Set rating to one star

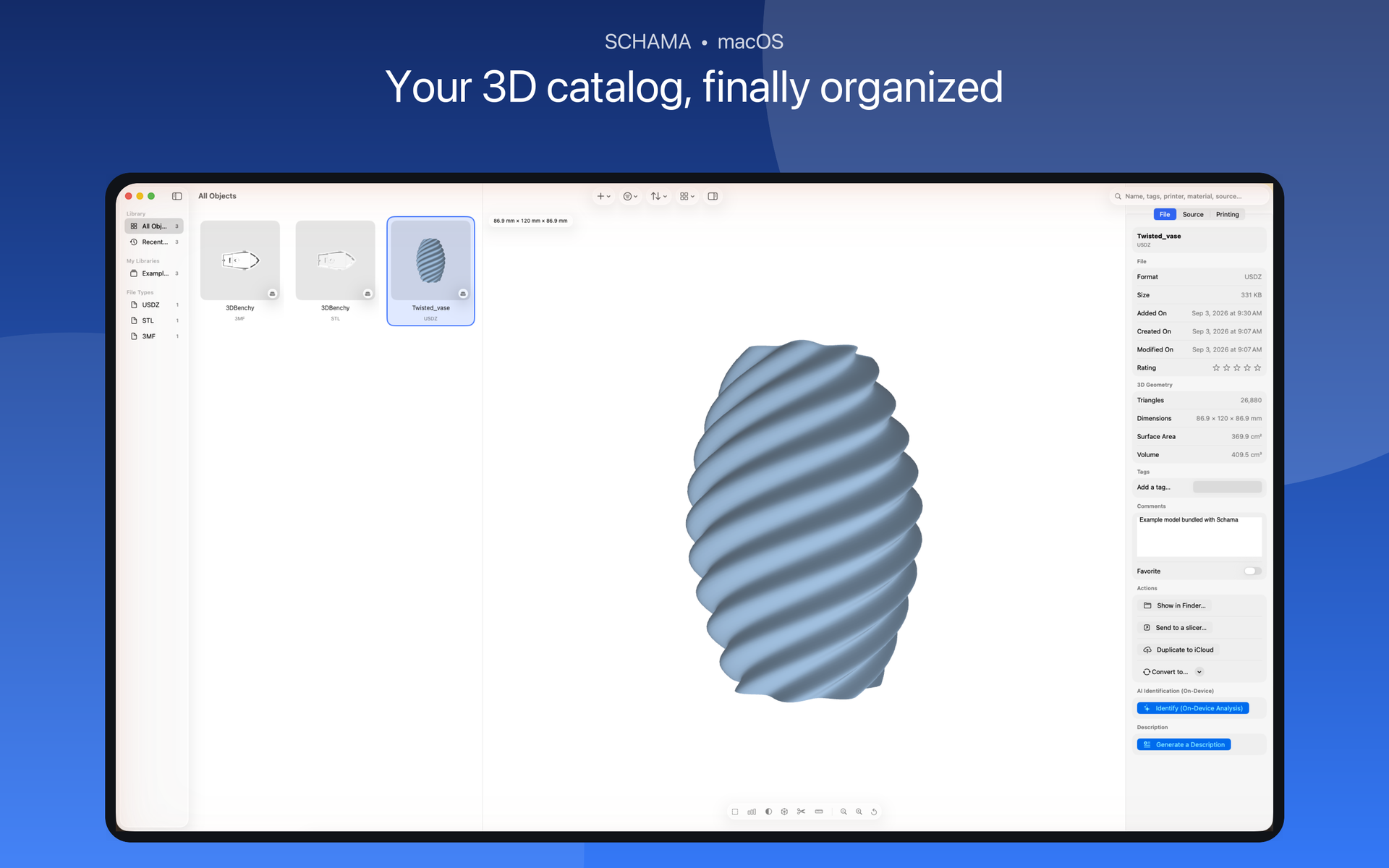click(1216, 368)
